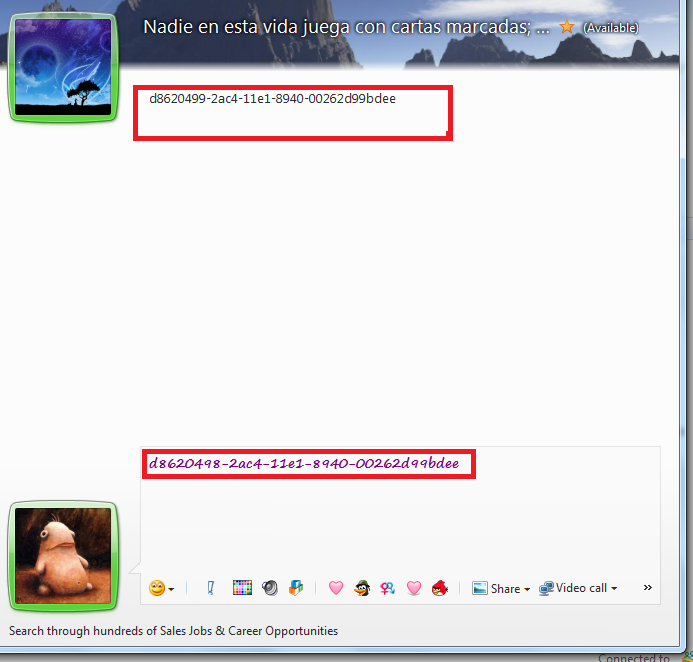Insert the gender symbols emoticon
The image size is (693, 662).
coord(388,588)
